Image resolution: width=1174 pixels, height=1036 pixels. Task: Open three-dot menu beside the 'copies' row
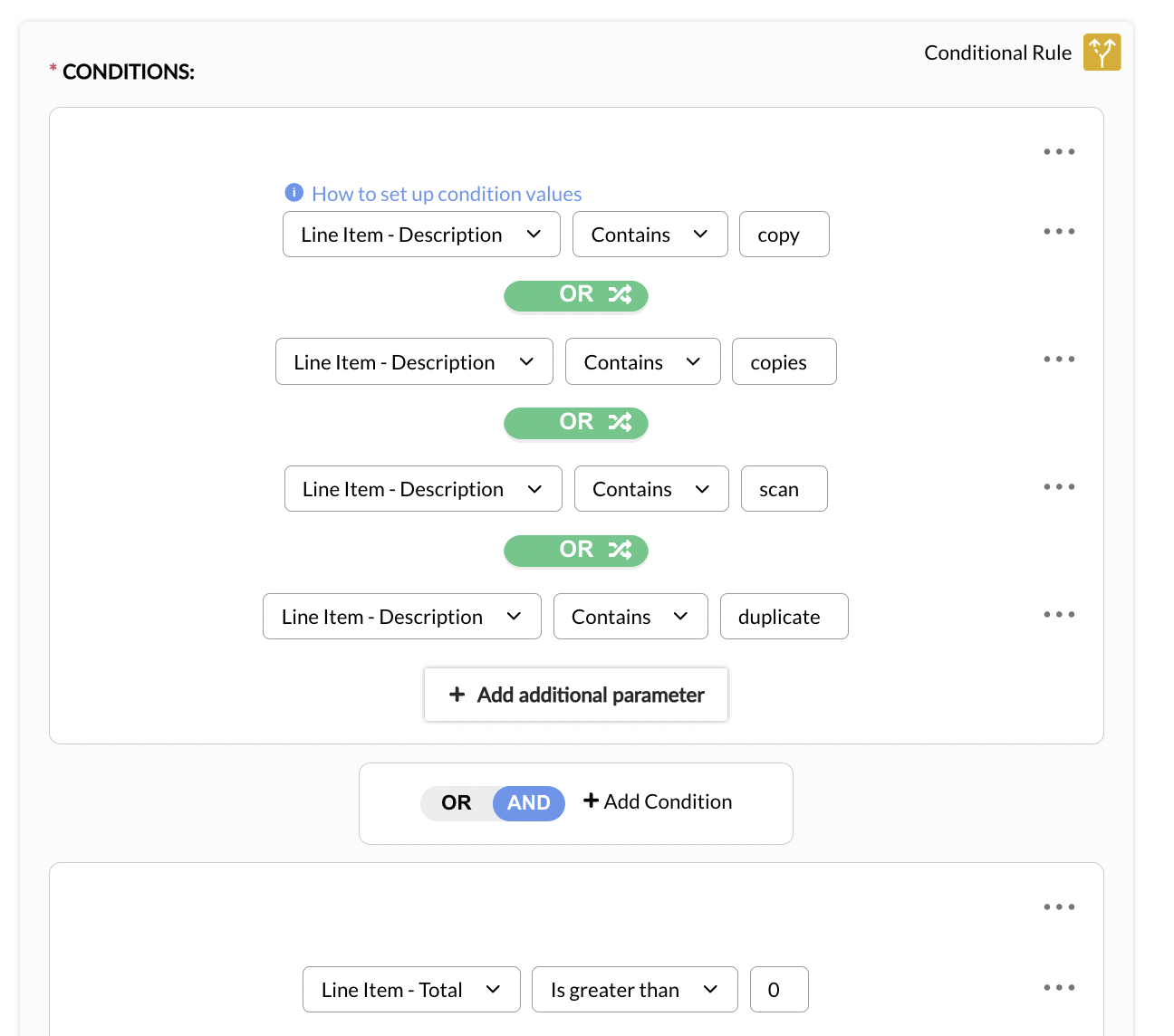[1058, 360]
